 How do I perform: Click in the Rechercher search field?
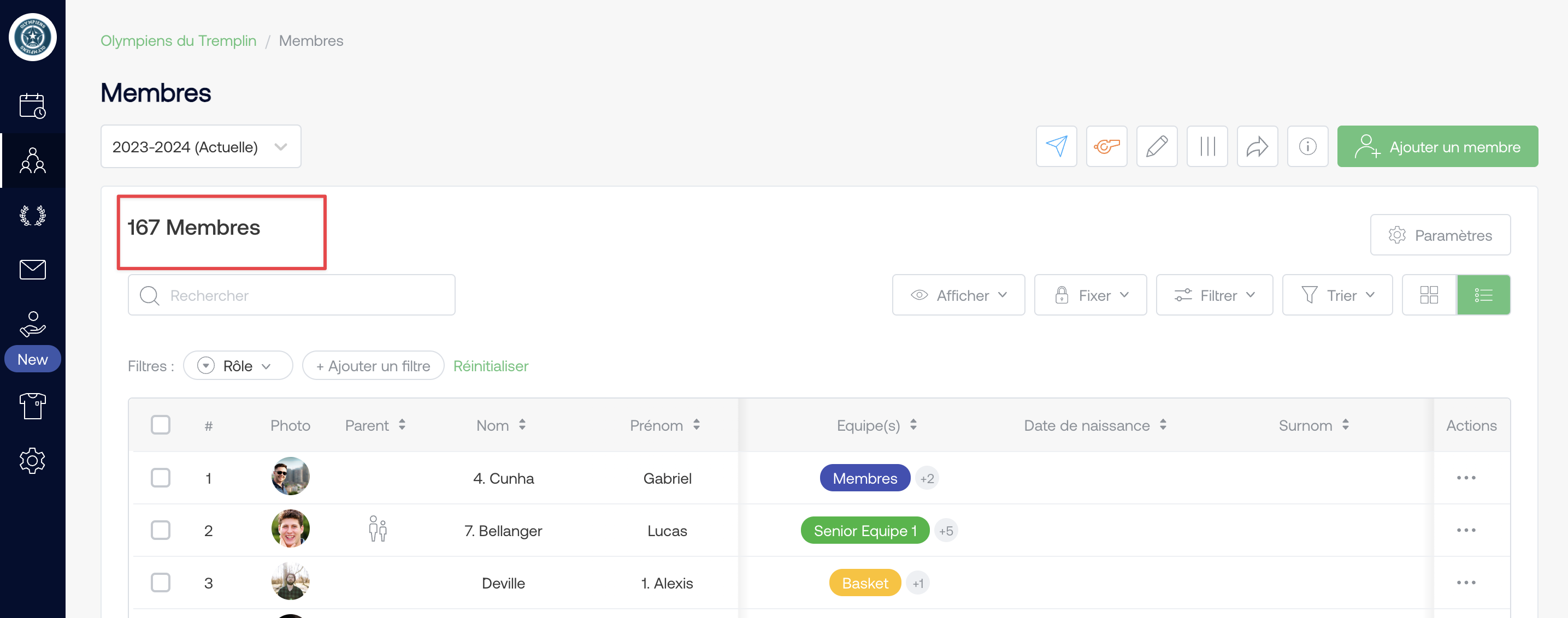click(292, 295)
